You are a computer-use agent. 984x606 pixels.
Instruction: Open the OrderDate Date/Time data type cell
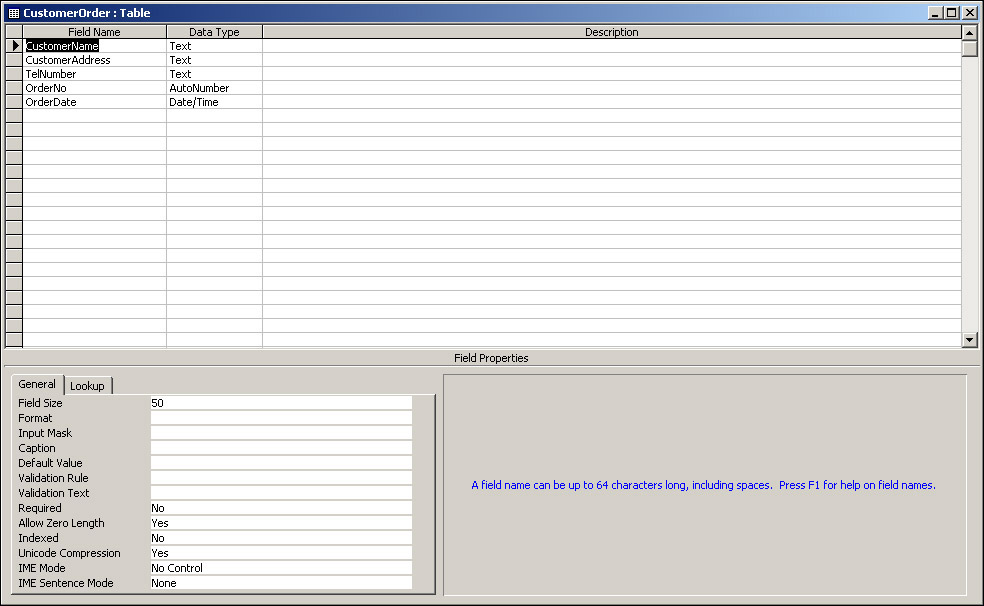pos(214,102)
